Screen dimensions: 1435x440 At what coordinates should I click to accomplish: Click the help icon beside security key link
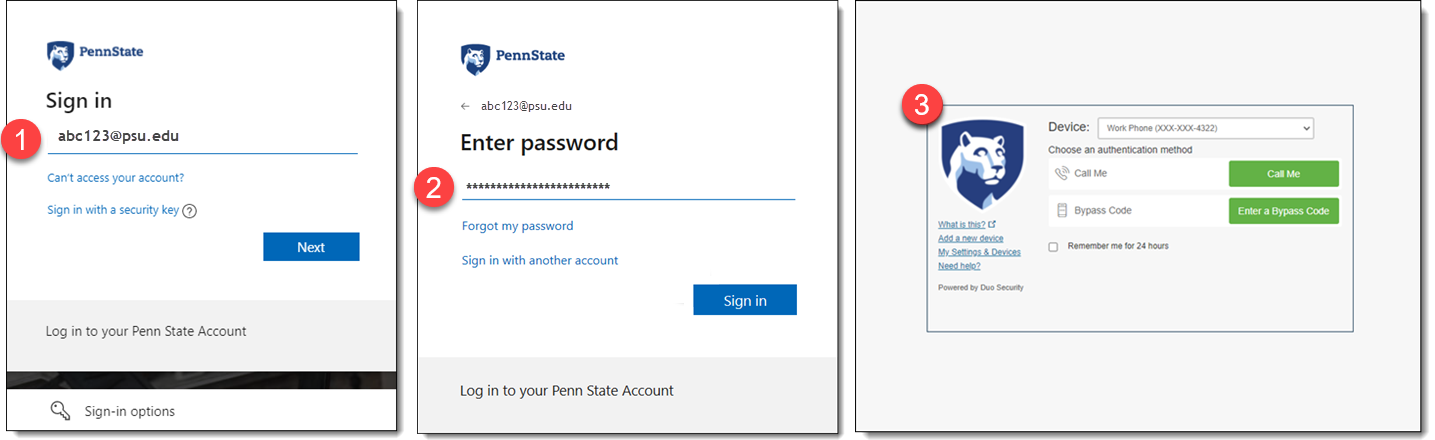[190, 211]
